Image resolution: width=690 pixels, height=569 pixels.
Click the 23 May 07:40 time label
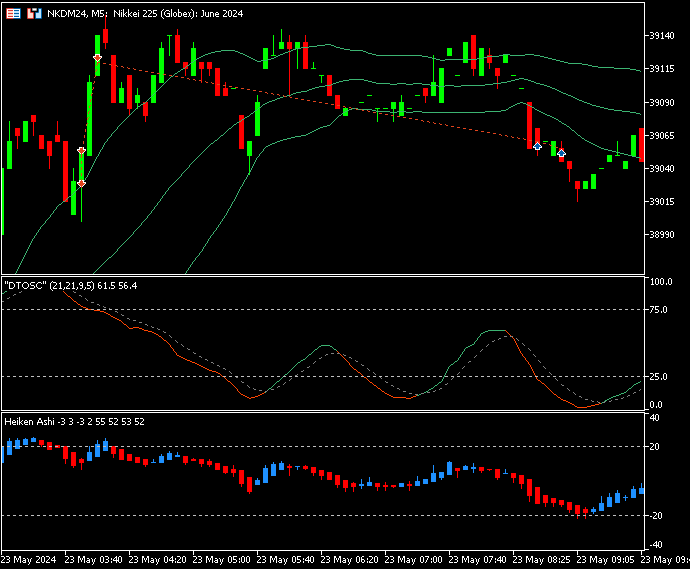tap(477, 560)
